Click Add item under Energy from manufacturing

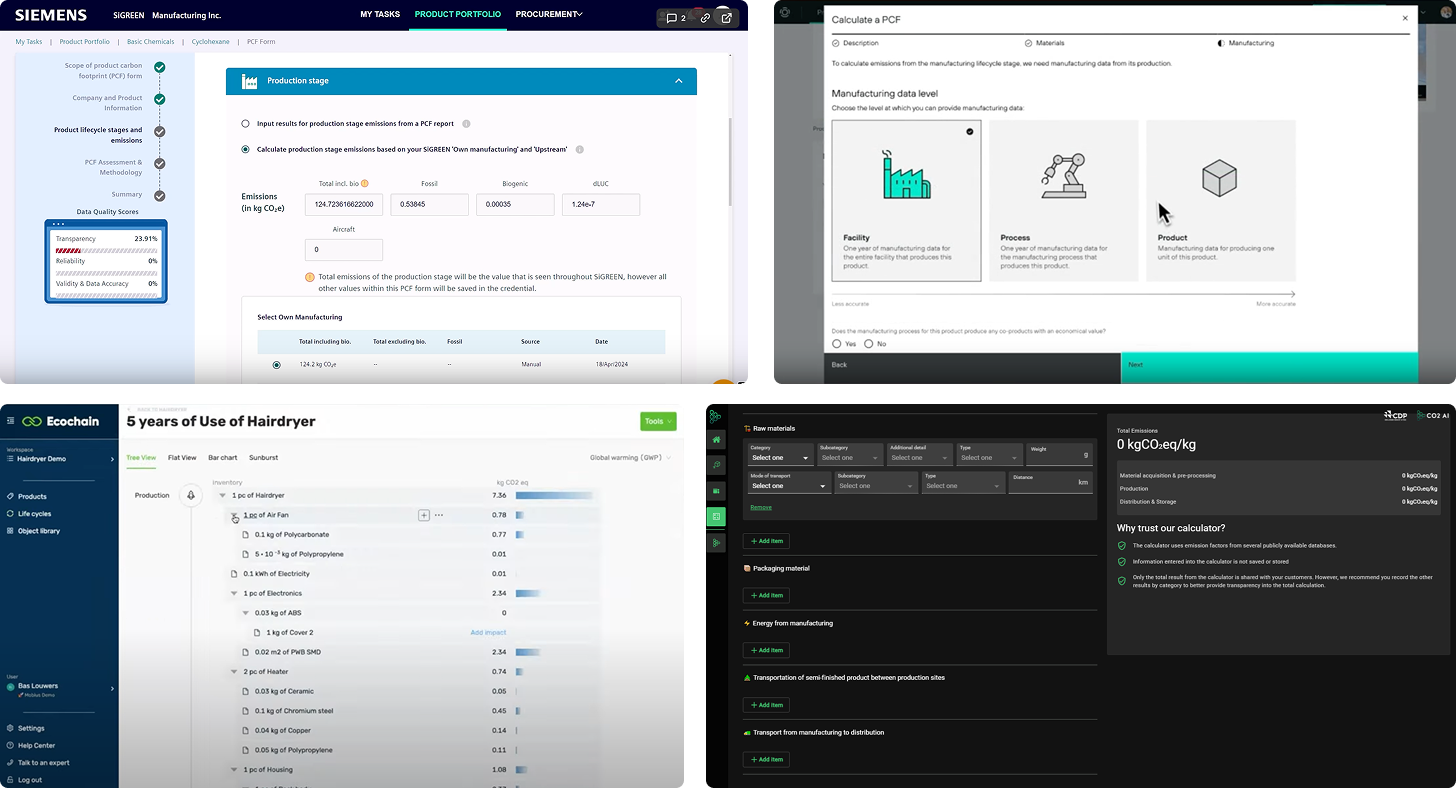766,650
